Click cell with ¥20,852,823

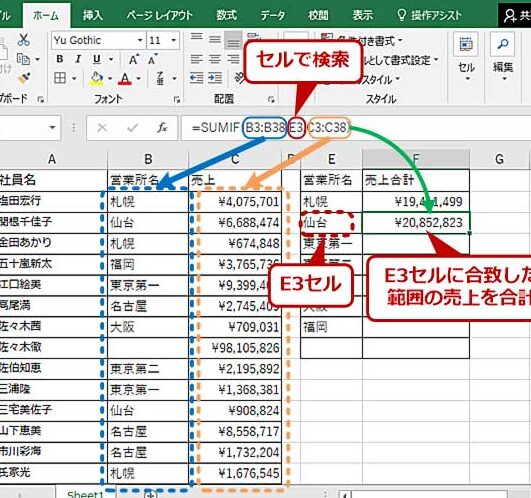416,222
